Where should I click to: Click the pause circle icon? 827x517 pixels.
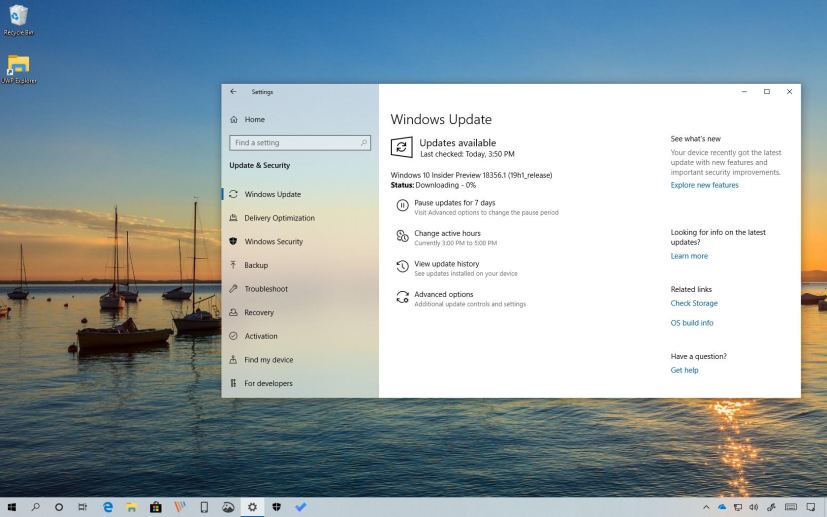coord(402,205)
